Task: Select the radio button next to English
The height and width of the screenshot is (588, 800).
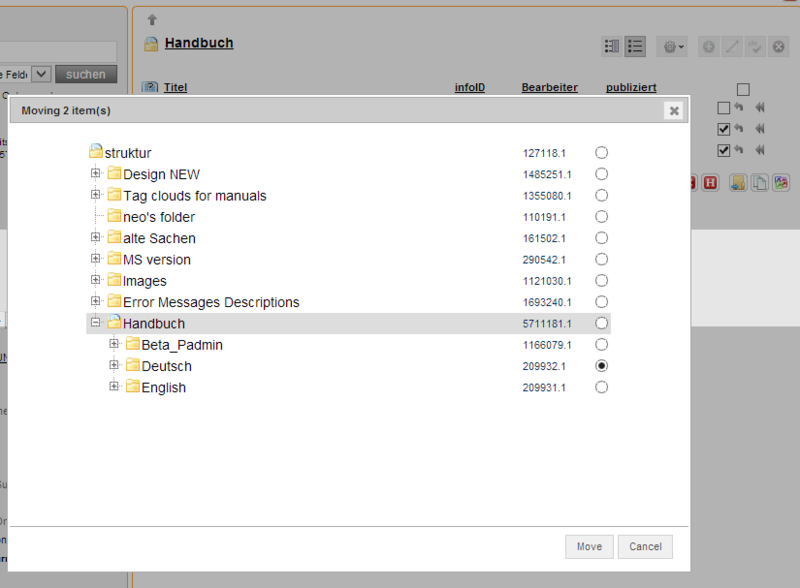Action: [x=601, y=387]
